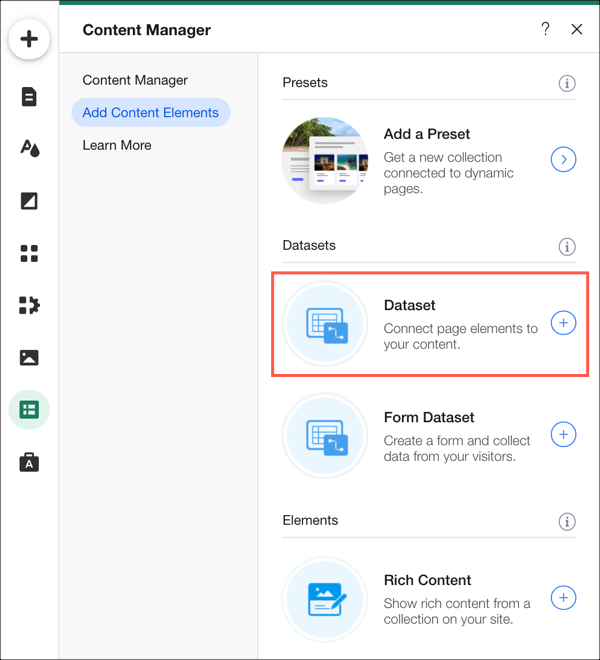The width and height of the screenshot is (600, 660).
Task: Open the Learn More menu item
Action: pyautogui.click(x=117, y=145)
